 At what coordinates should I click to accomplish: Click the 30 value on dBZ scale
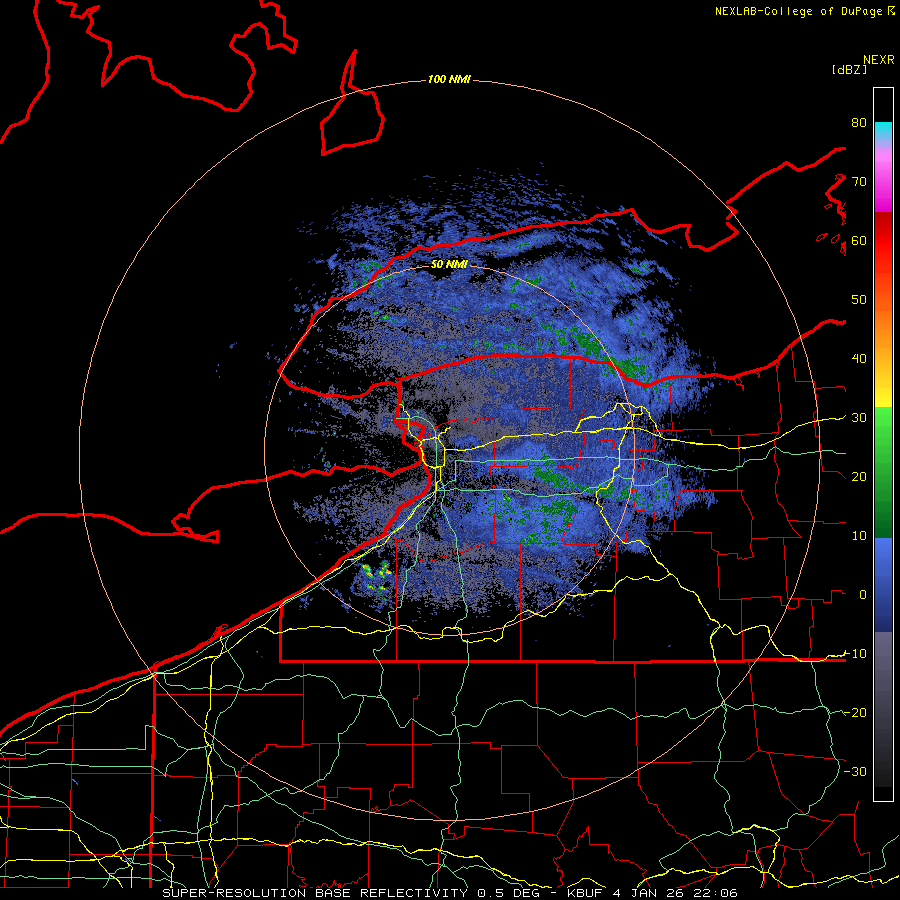859,418
